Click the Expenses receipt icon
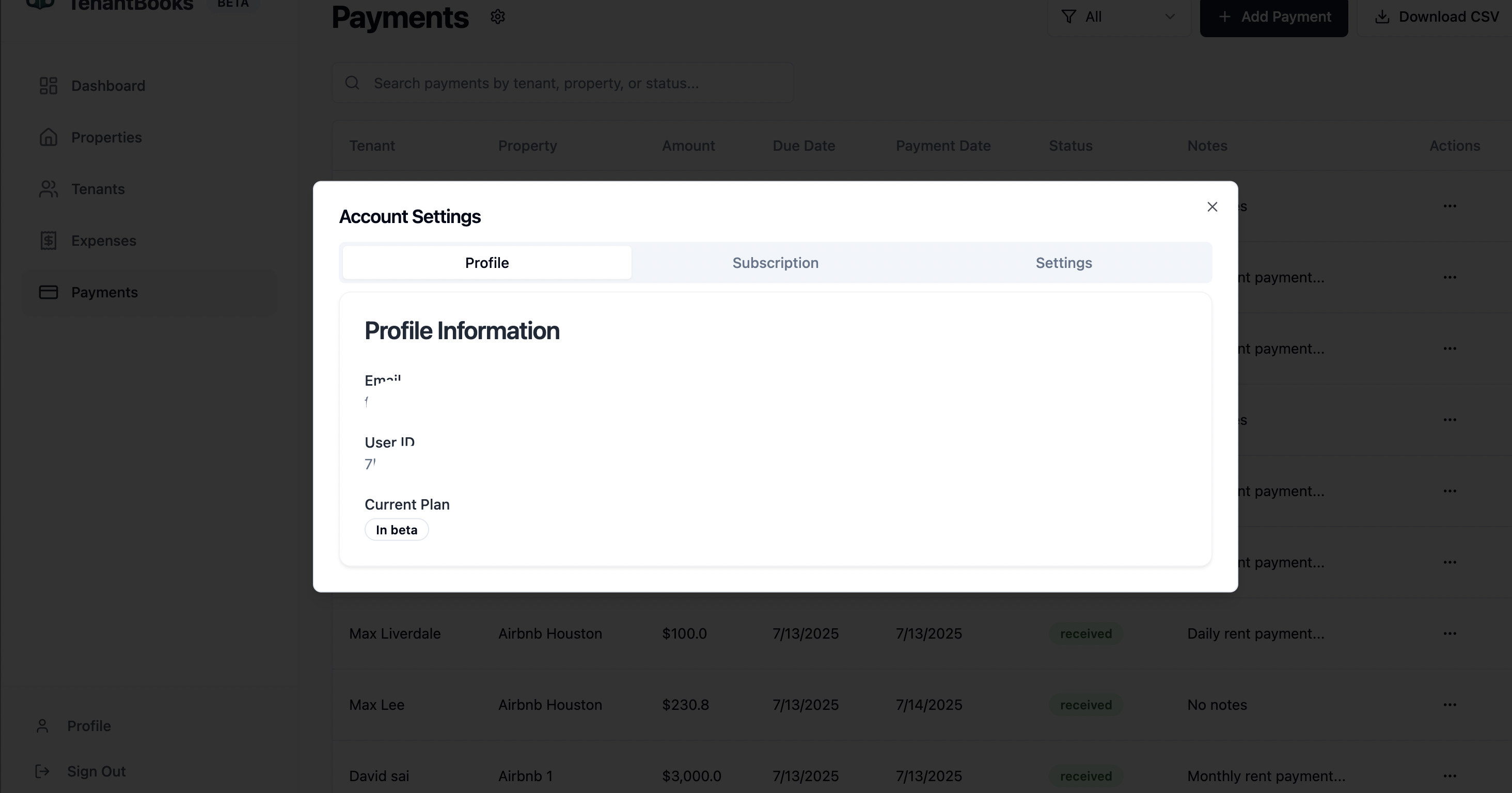The image size is (1512, 793). pyautogui.click(x=48, y=241)
